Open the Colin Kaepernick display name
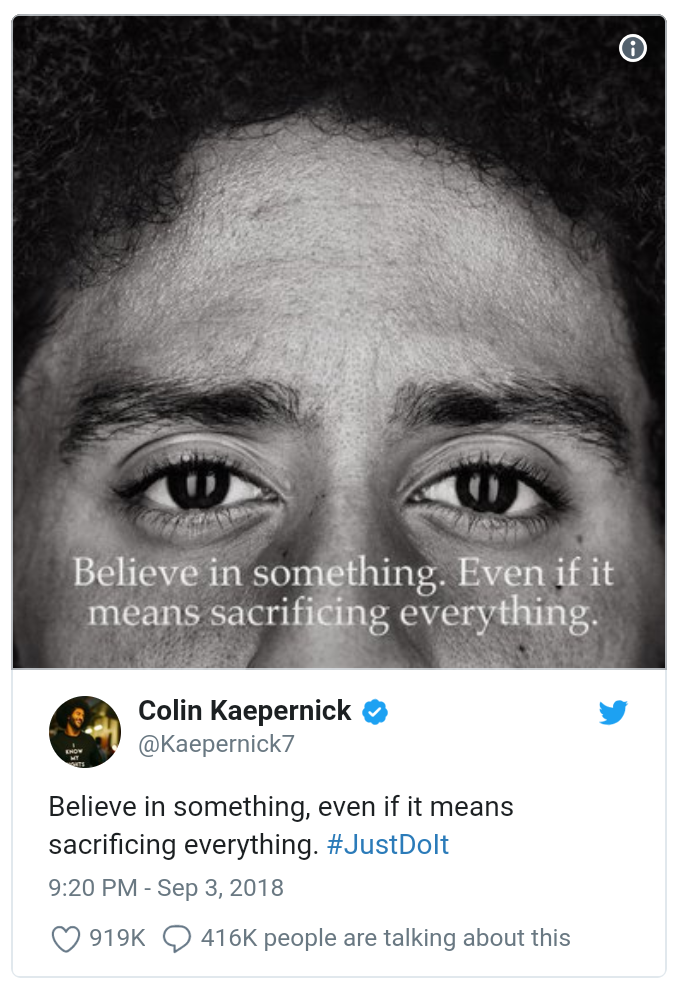This screenshot has height=1008, width=682. [x=245, y=710]
